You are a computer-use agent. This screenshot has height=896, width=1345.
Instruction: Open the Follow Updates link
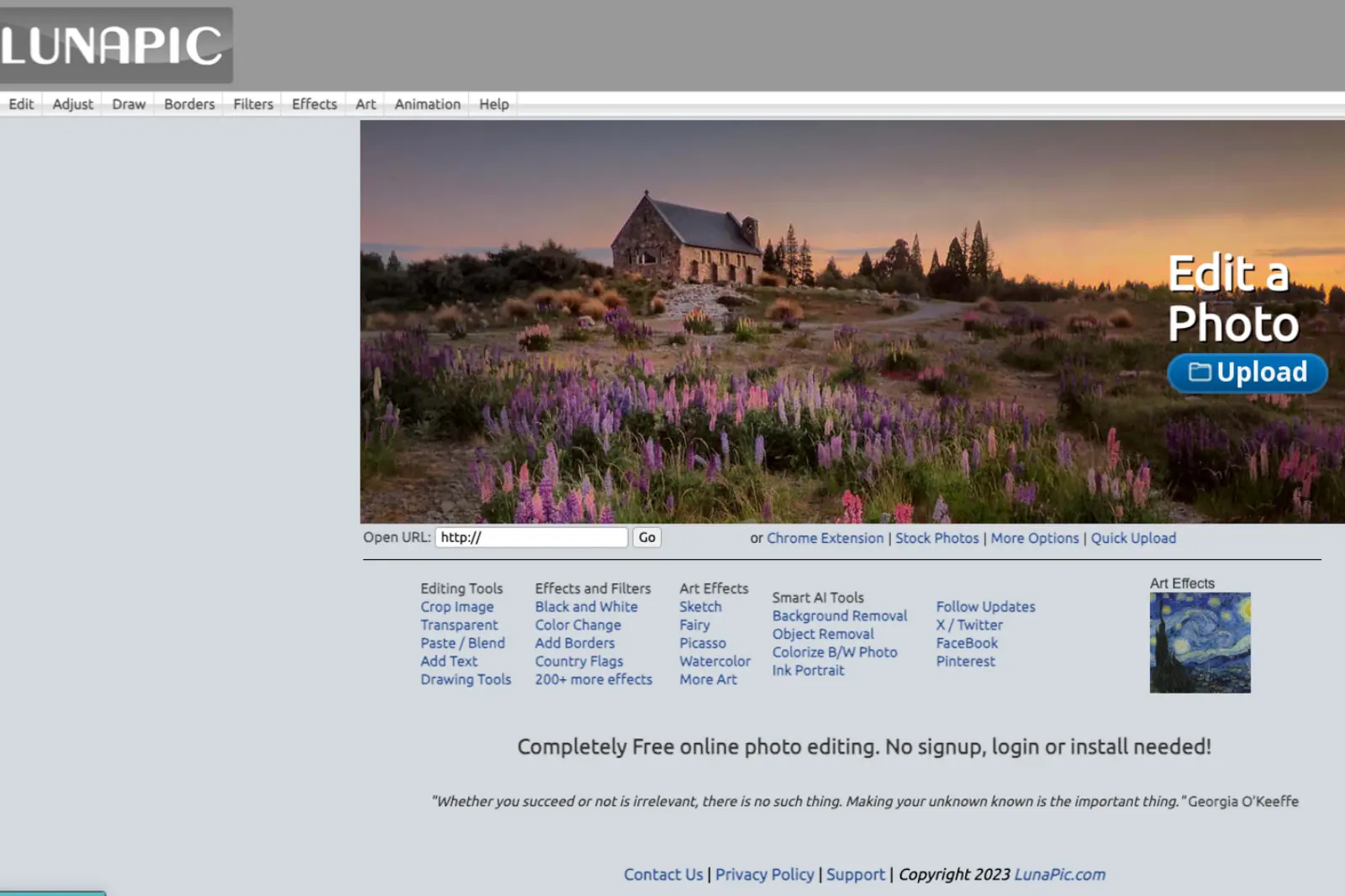986,607
